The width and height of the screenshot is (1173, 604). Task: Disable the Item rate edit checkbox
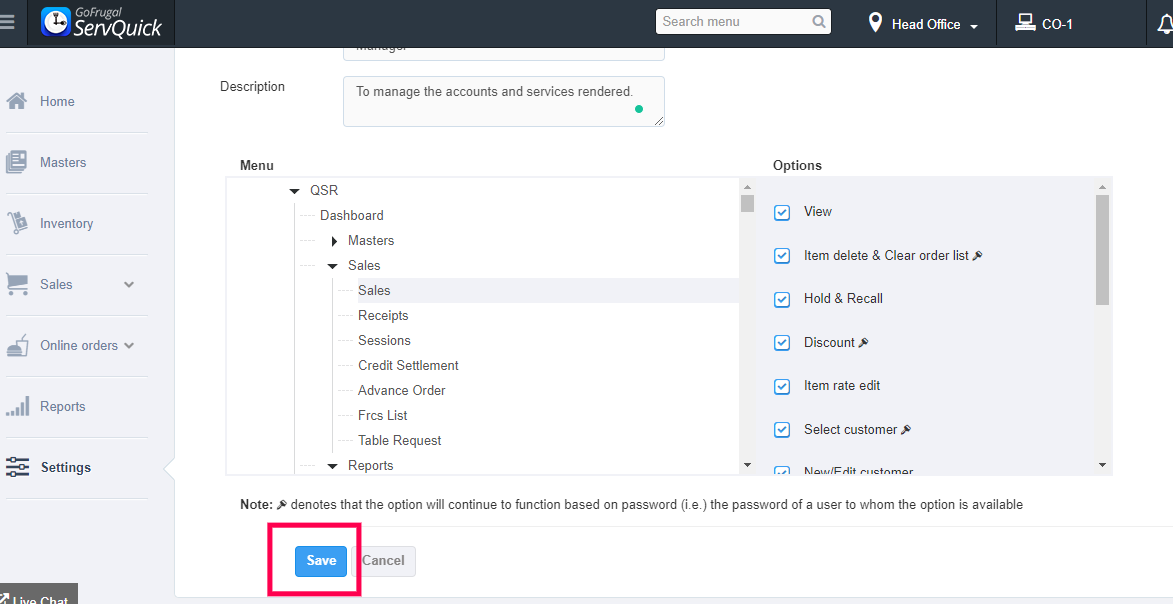coord(782,386)
